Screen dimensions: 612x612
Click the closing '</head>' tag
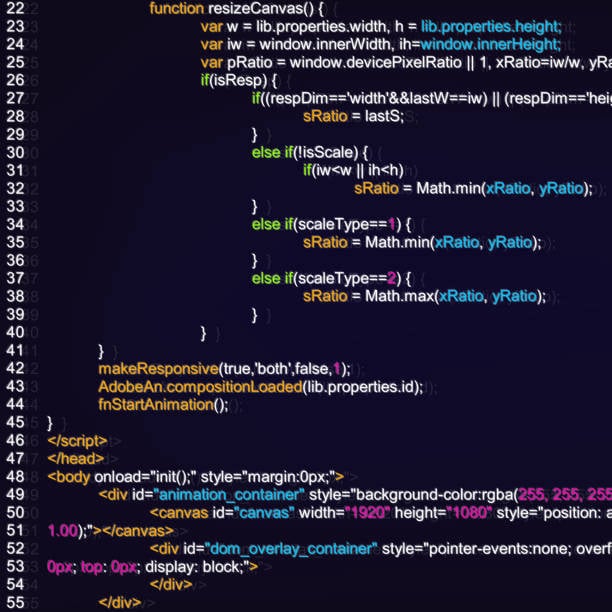pyautogui.click(x=76, y=459)
